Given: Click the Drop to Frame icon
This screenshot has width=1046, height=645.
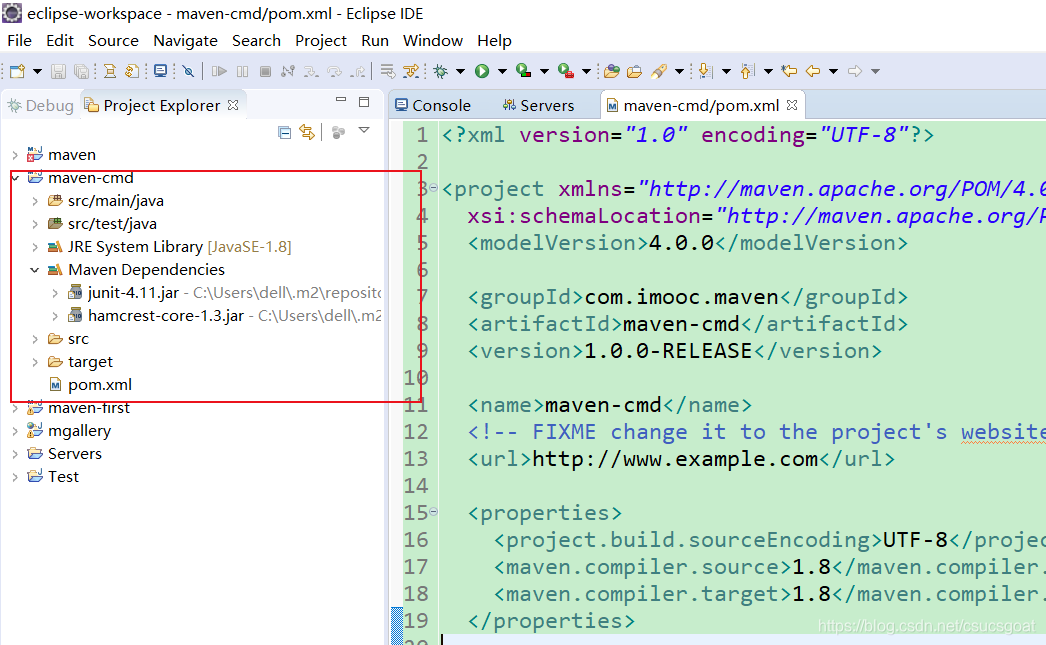Looking at the screenshot, I should point(388,71).
